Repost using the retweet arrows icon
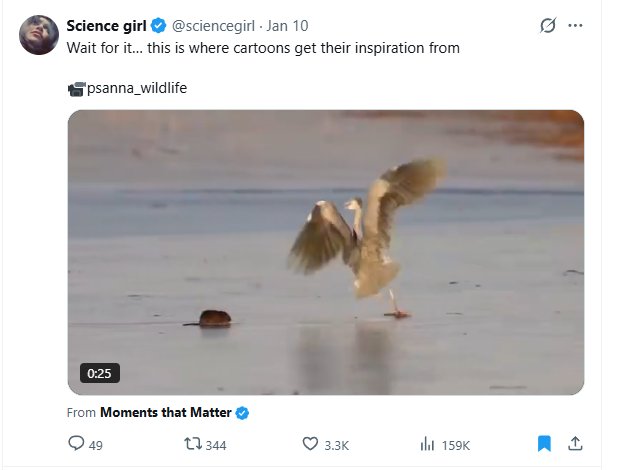 click(x=193, y=443)
